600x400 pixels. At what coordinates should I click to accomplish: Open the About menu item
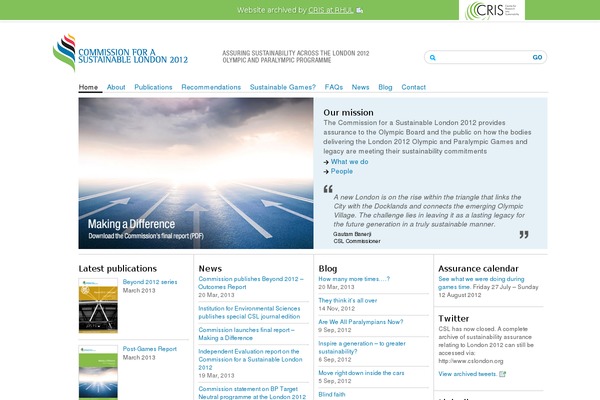pos(116,87)
